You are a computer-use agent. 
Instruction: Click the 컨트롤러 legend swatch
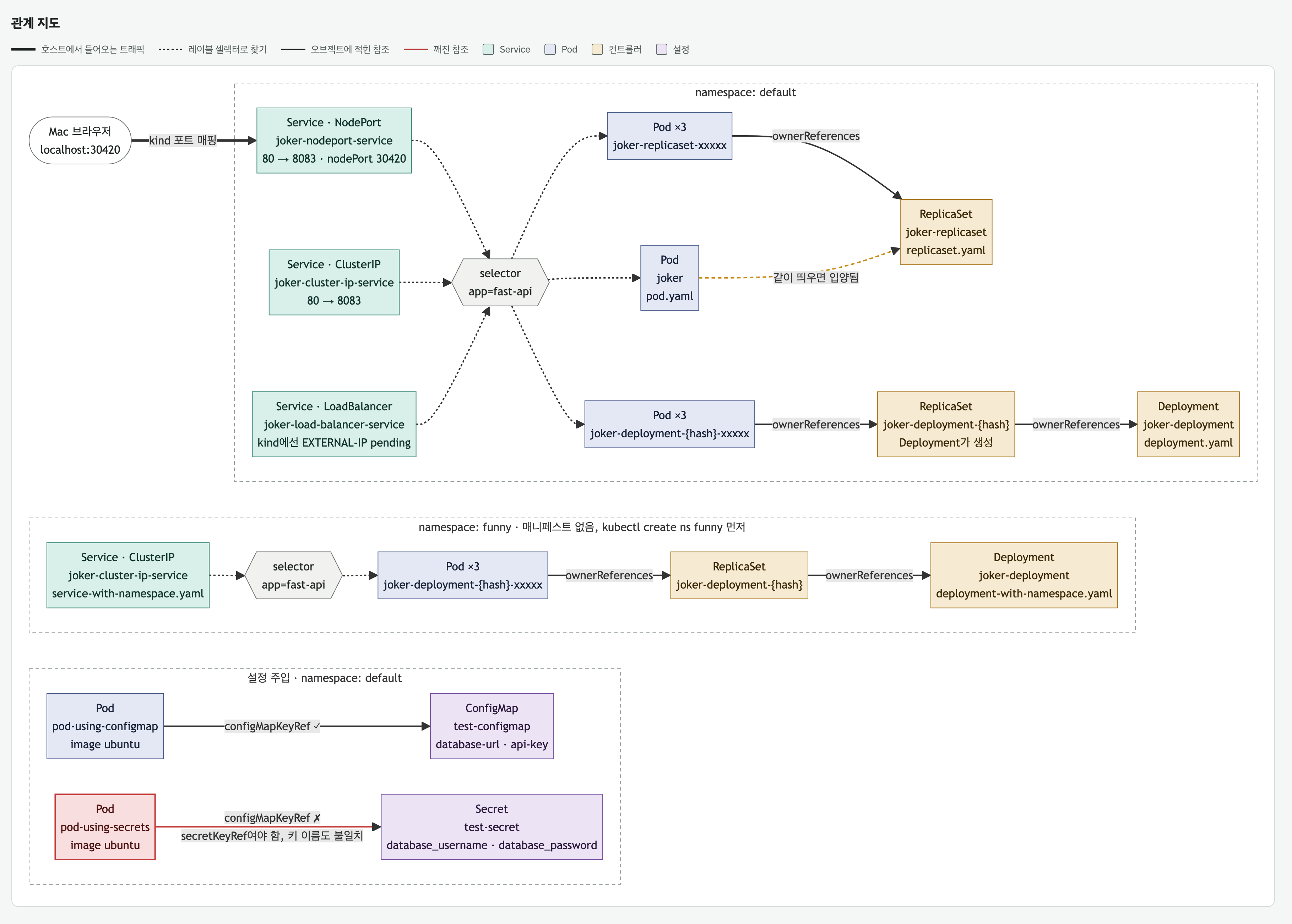597,49
